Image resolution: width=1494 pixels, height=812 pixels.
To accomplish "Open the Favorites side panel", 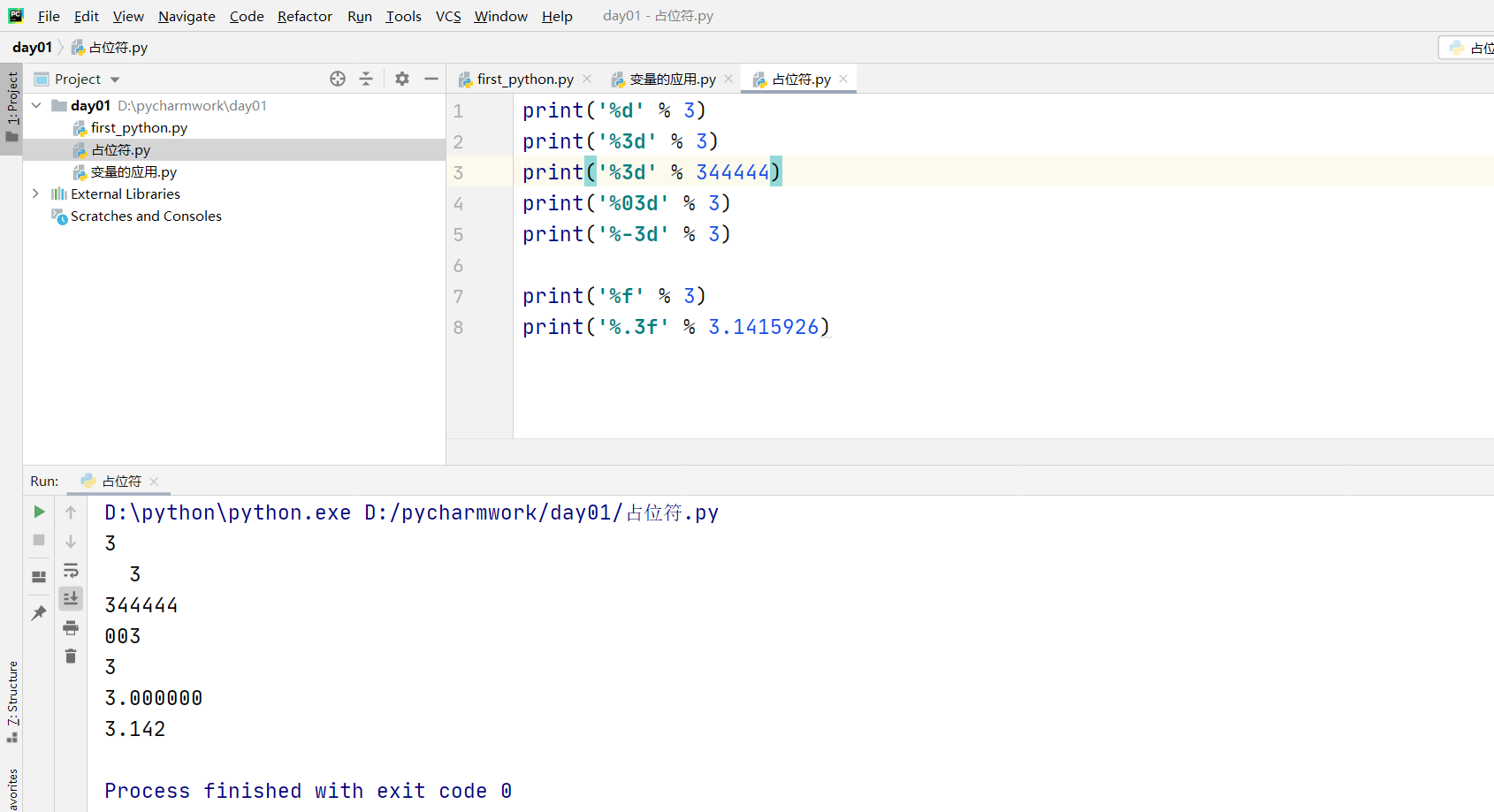I will click(x=11, y=789).
